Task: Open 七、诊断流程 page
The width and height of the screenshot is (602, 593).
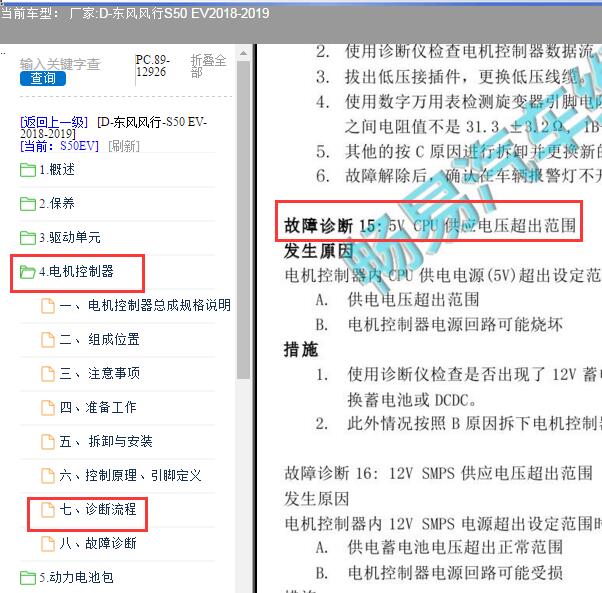Action: point(98,509)
